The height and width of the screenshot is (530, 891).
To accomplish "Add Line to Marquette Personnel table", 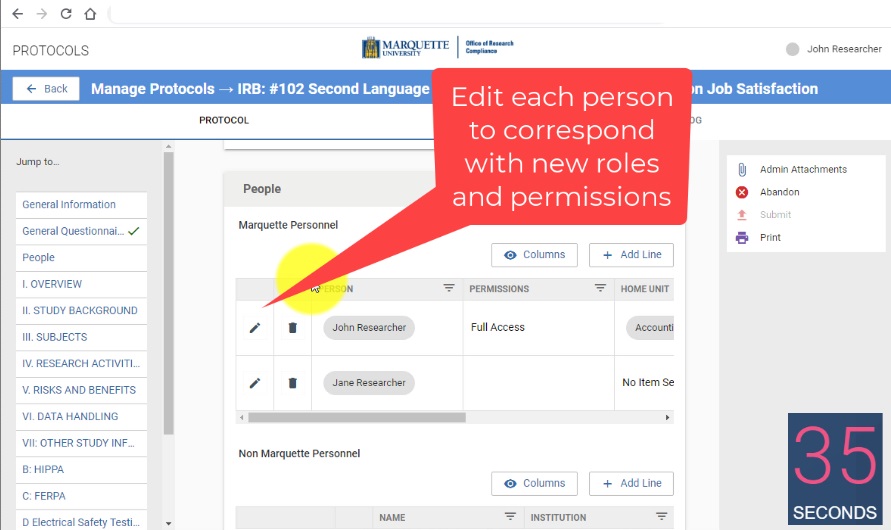I will pos(631,255).
